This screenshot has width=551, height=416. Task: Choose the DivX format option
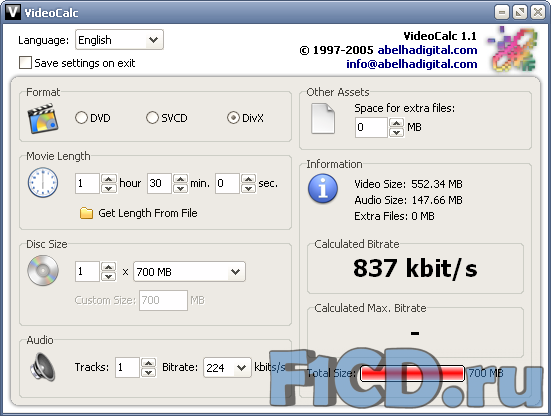233,118
